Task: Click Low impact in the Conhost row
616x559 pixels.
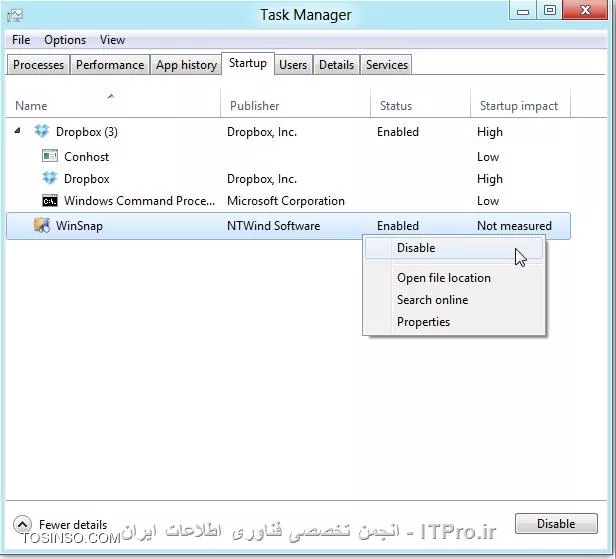Action: point(488,157)
